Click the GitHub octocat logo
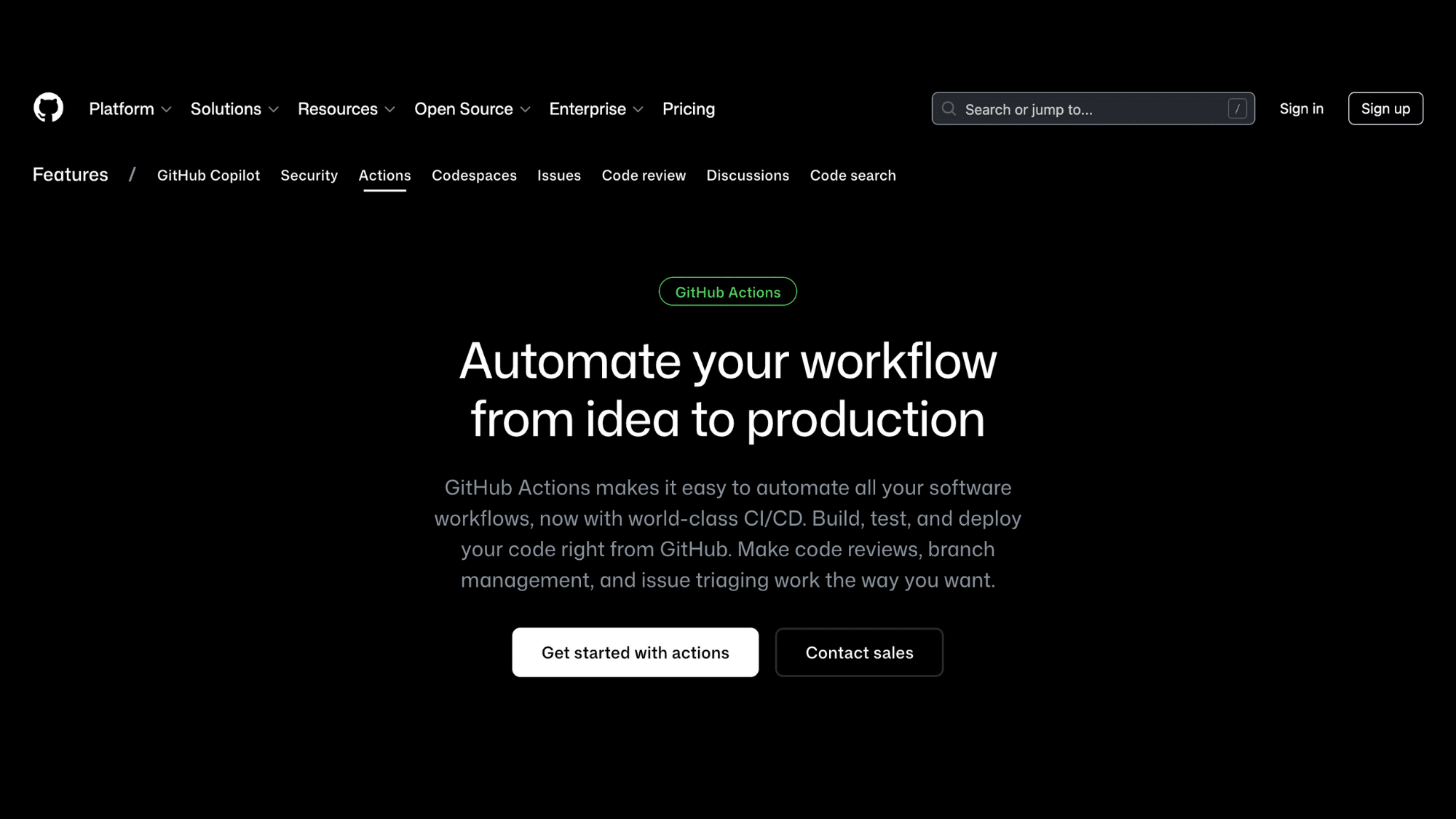 48,108
